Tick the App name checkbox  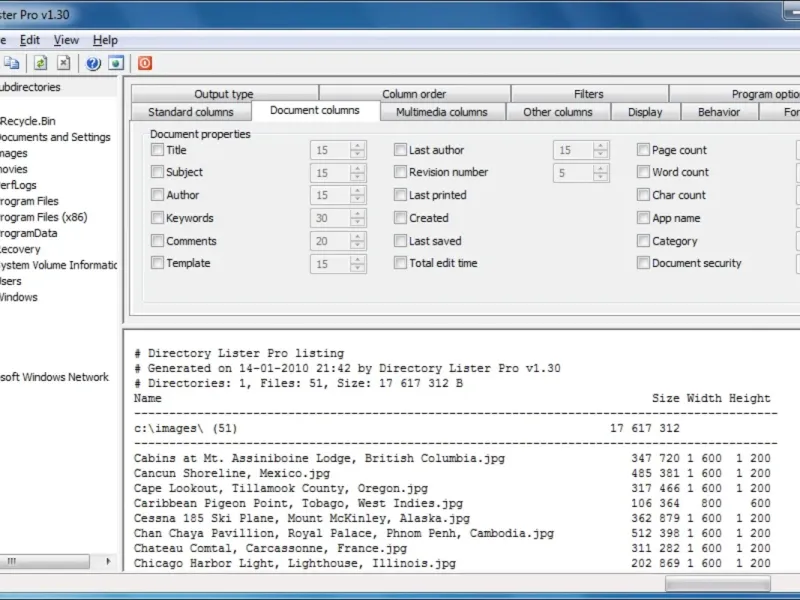point(643,217)
